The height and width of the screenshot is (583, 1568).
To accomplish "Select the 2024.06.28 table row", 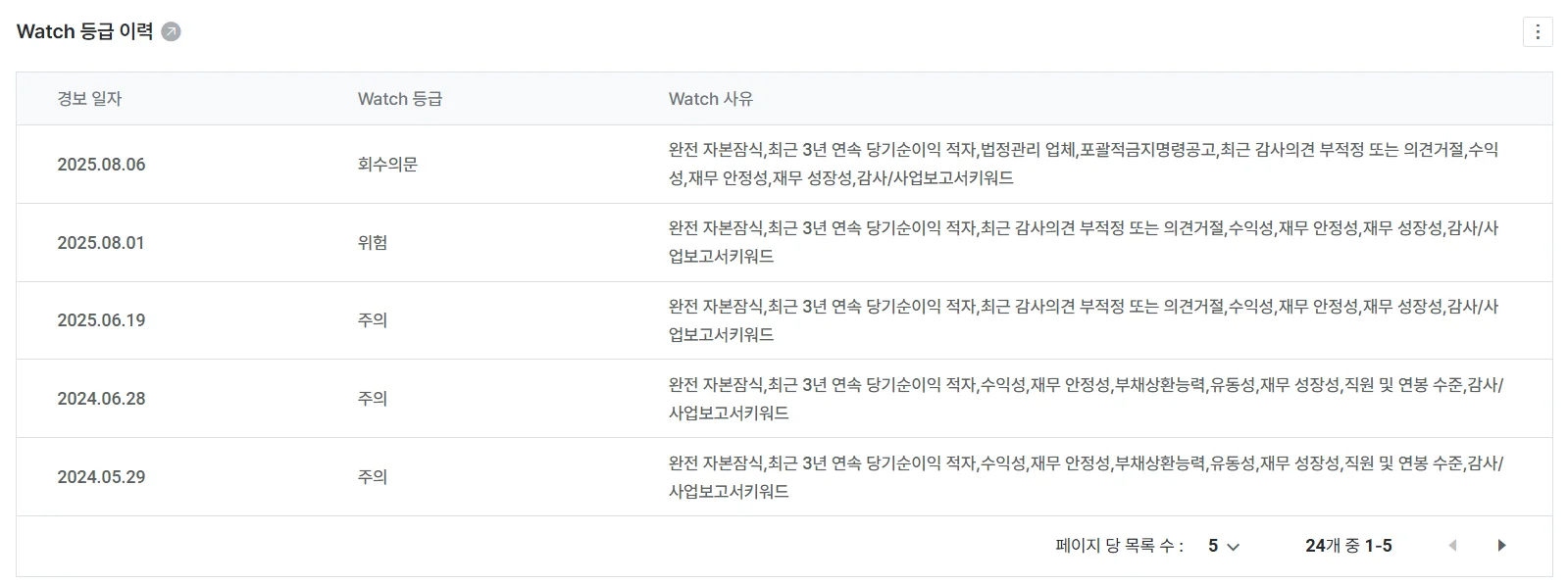I will [784, 398].
